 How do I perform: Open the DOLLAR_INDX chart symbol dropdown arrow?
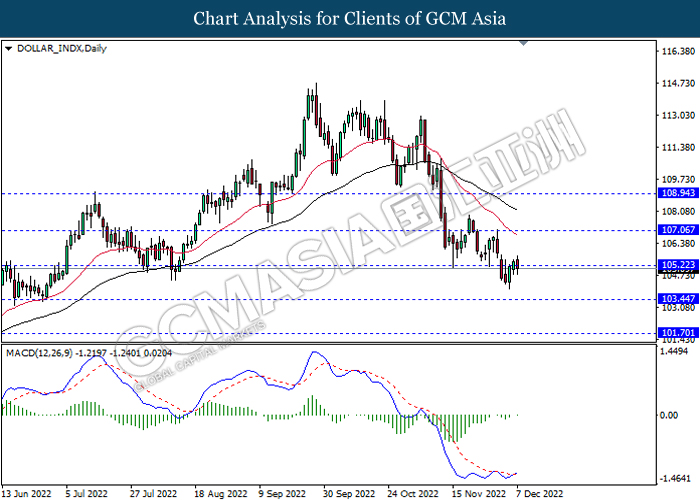(x=8, y=49)
